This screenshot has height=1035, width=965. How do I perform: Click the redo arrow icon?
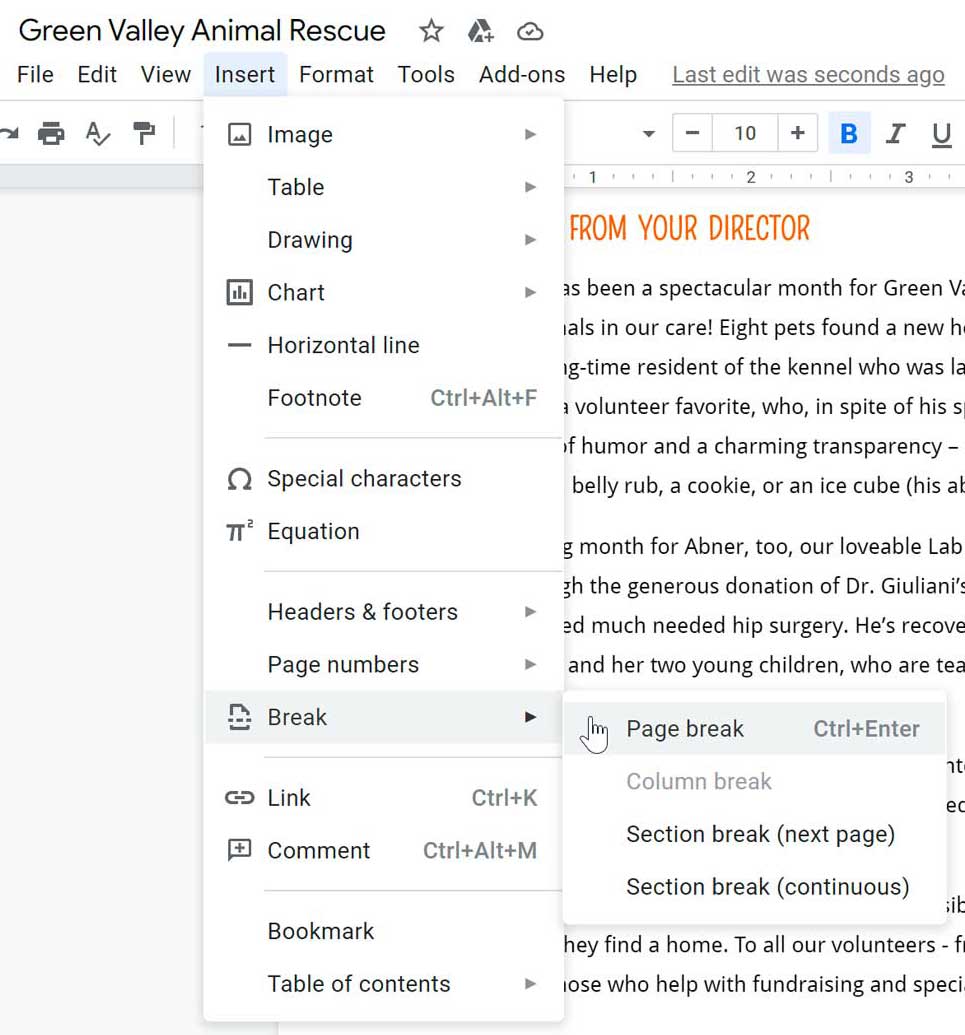[9, 133]
